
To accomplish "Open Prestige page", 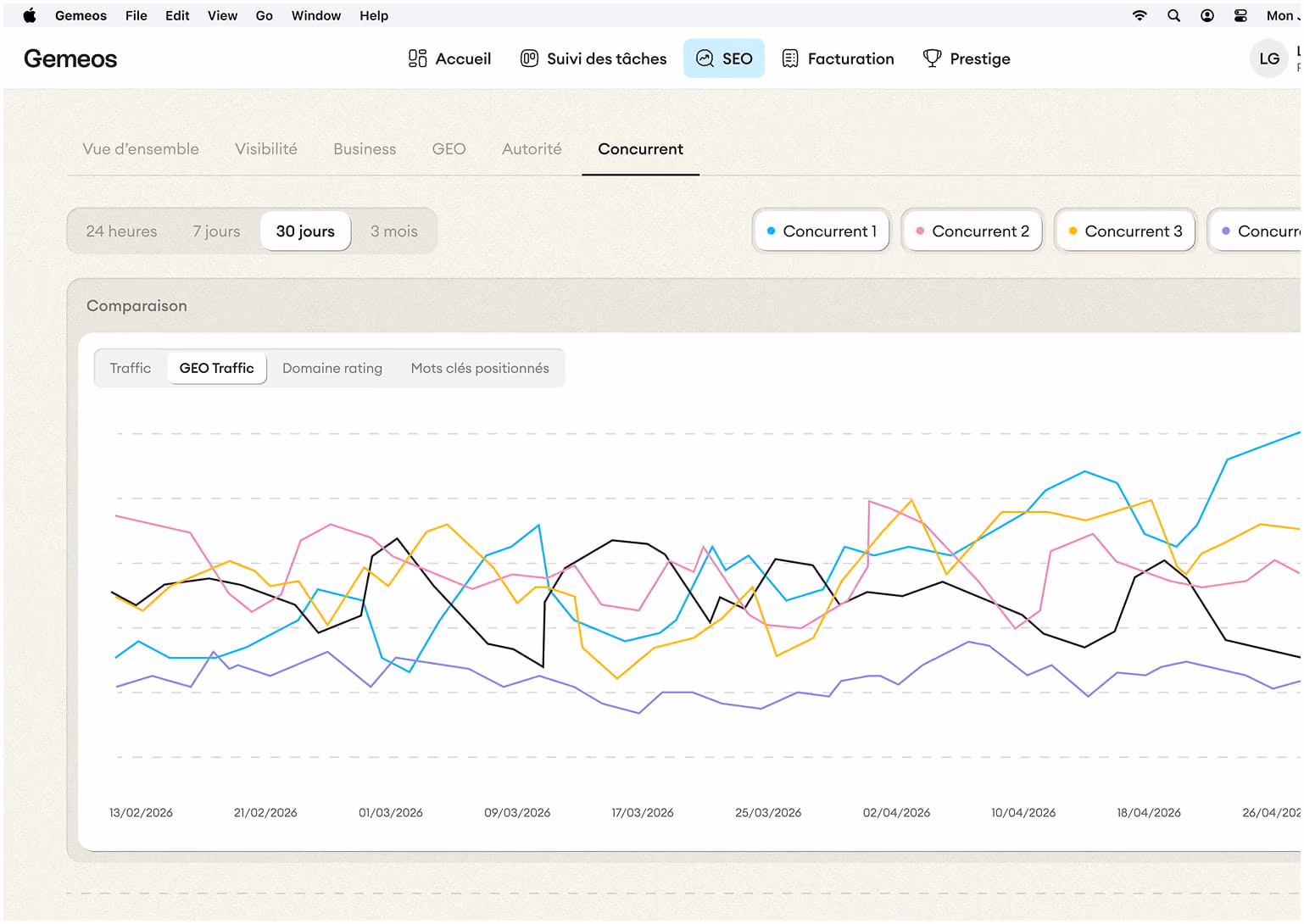I will click(967, 58).
